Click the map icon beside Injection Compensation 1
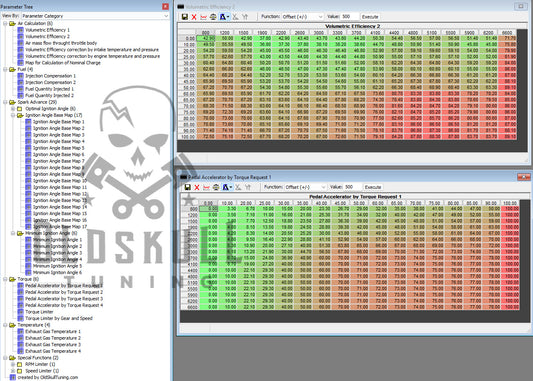The image size is (533, 381). pos(20,76)
